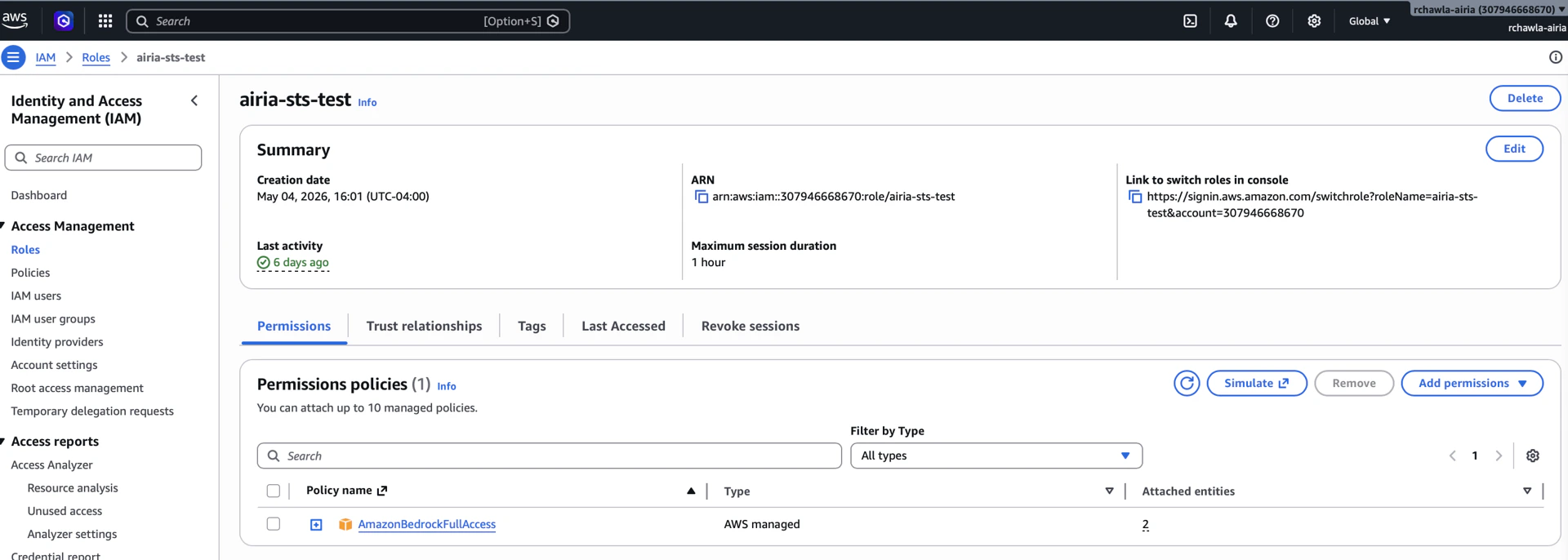Click the Remove policy button

coord(1354,383)
